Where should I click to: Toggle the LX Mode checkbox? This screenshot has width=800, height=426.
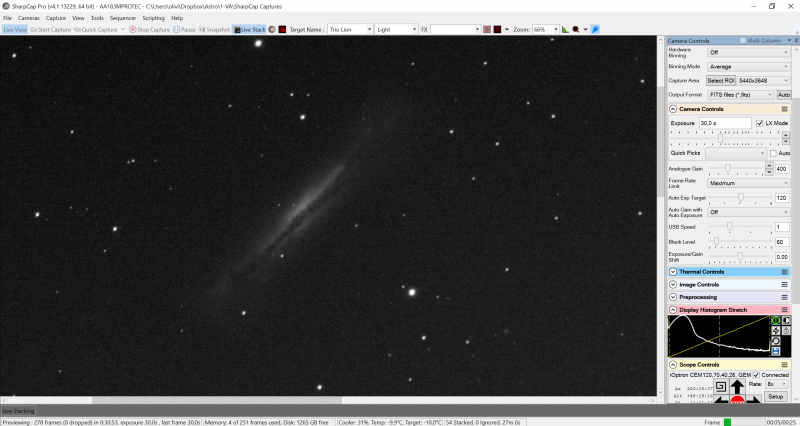760,123
